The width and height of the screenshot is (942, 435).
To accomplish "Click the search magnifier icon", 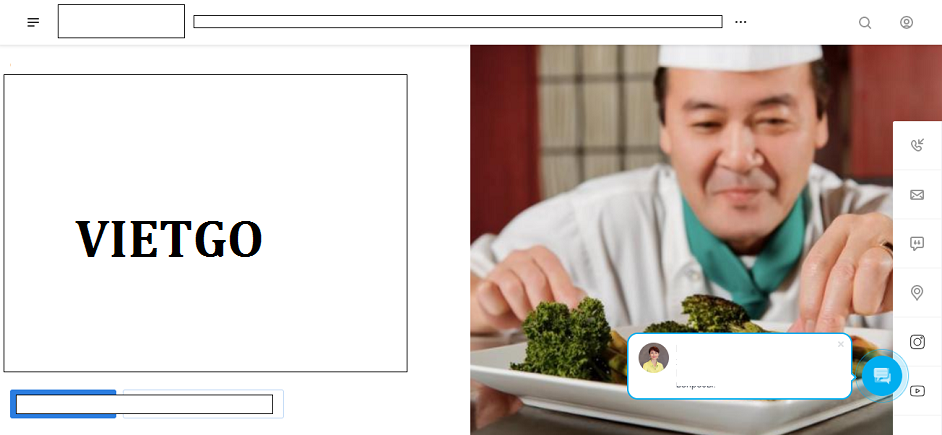I will 865,23.
